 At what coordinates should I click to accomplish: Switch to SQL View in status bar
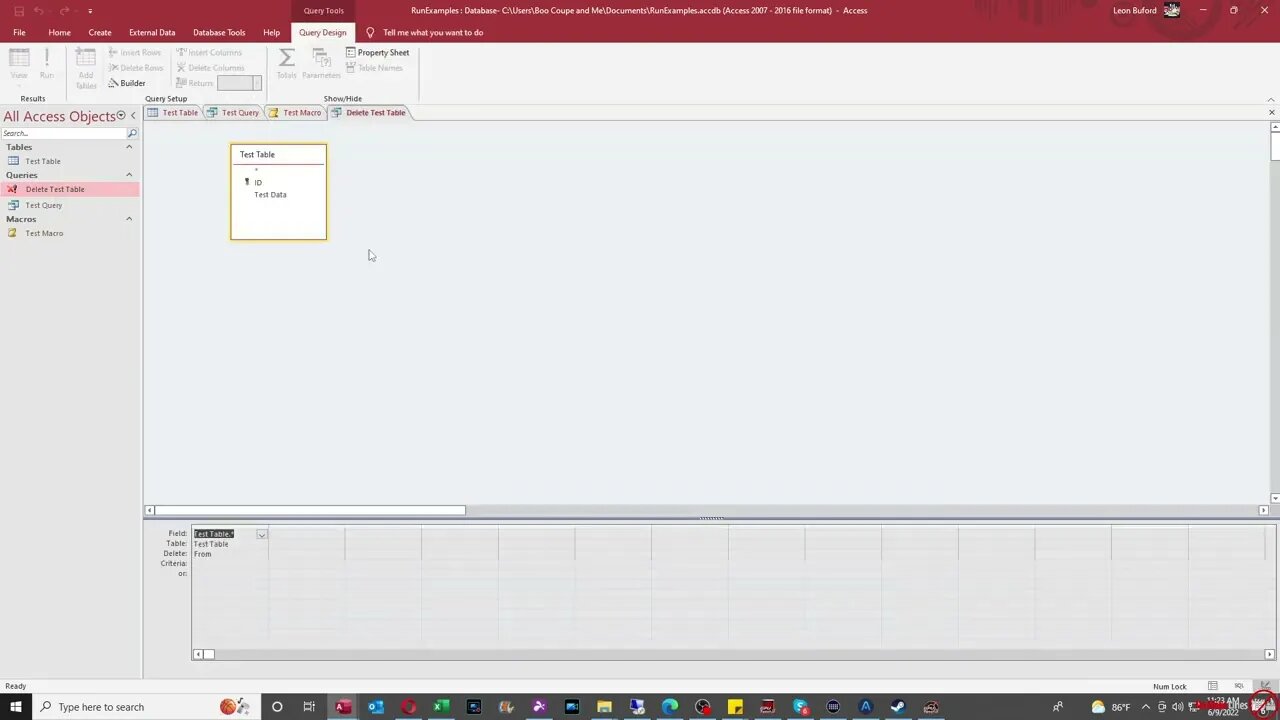(x=1239, y=686)
